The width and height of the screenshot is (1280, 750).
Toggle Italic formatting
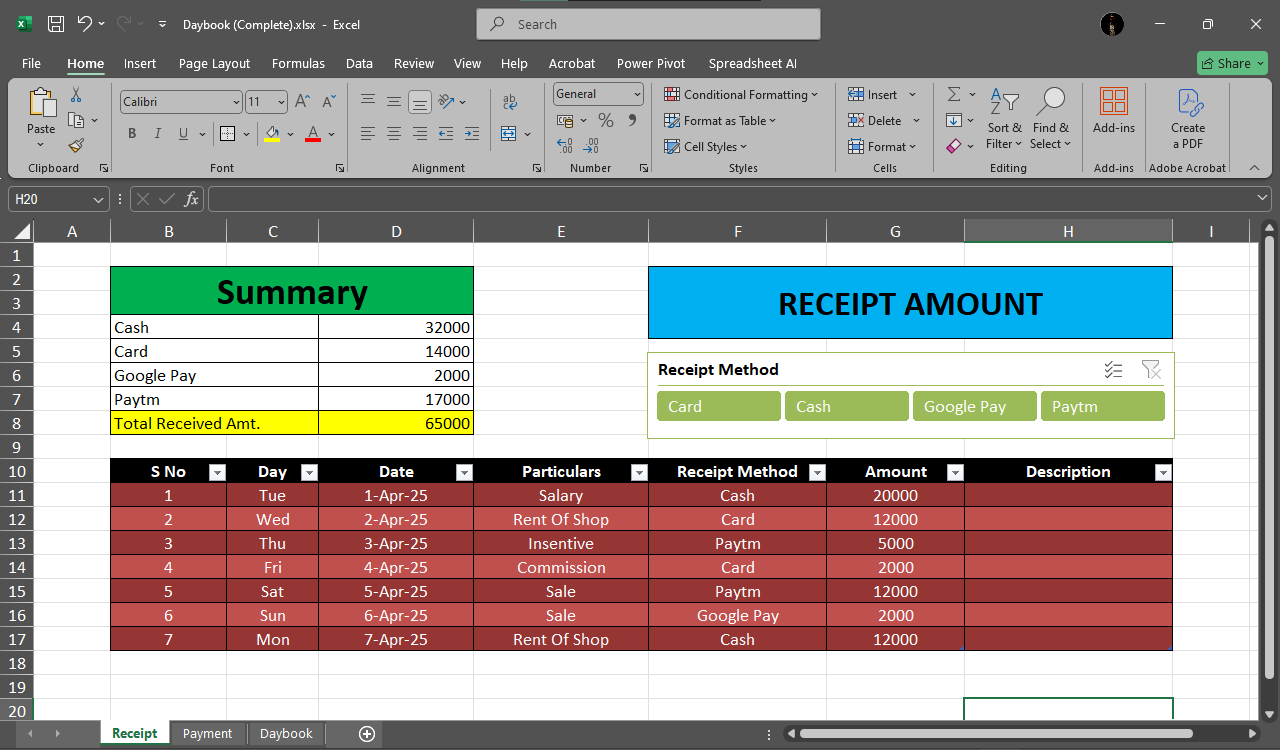[x=158, y=134]
